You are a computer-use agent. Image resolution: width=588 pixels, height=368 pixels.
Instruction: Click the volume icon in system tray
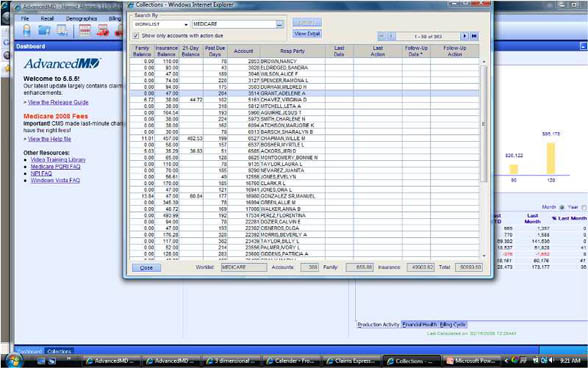(551, 360)
